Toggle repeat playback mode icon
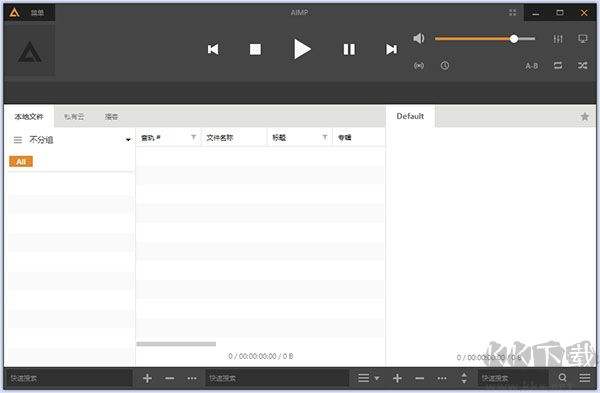Viewport: 600px width, 393px height. 558,65
